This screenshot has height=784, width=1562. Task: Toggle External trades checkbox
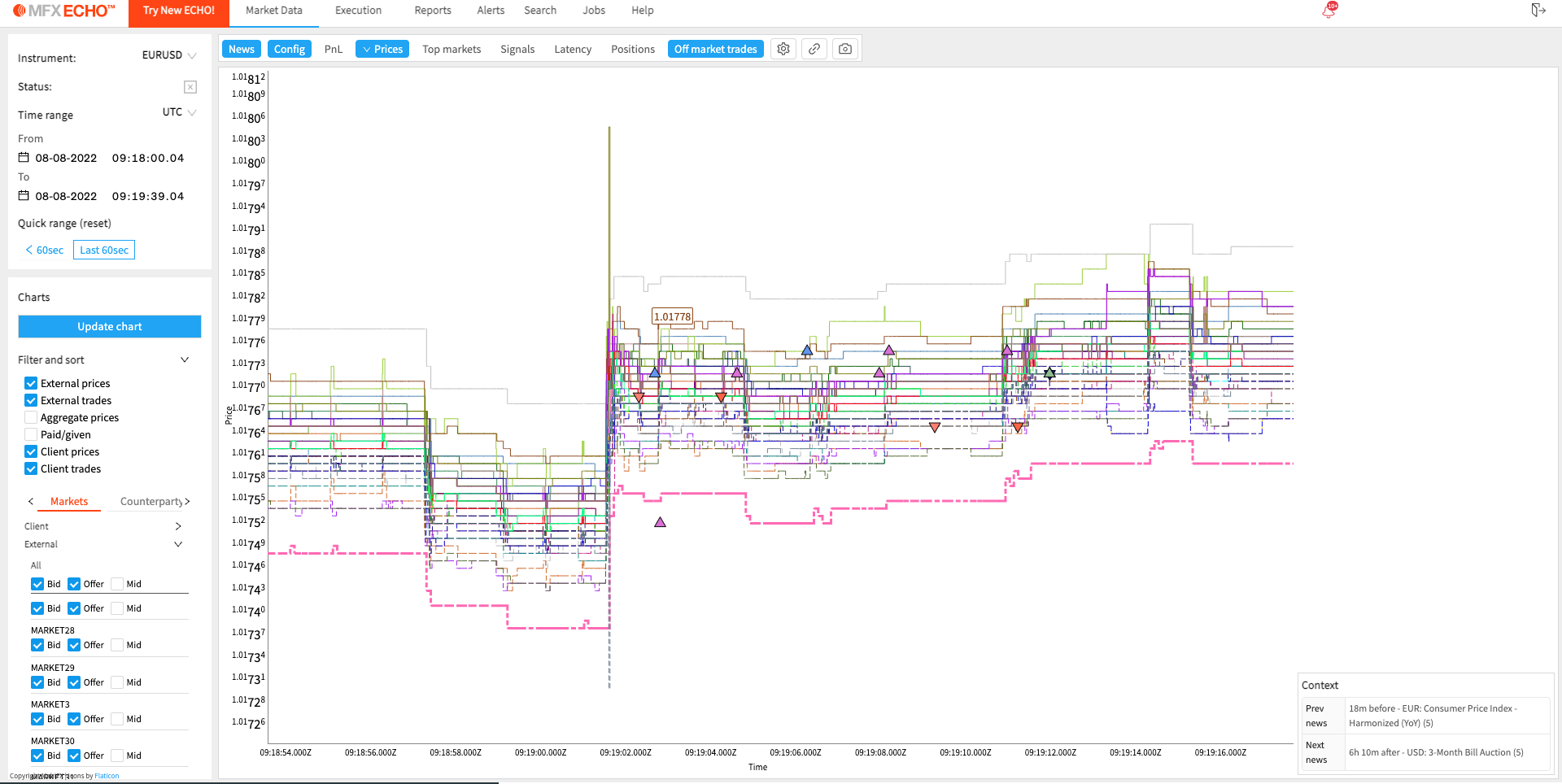31,400
